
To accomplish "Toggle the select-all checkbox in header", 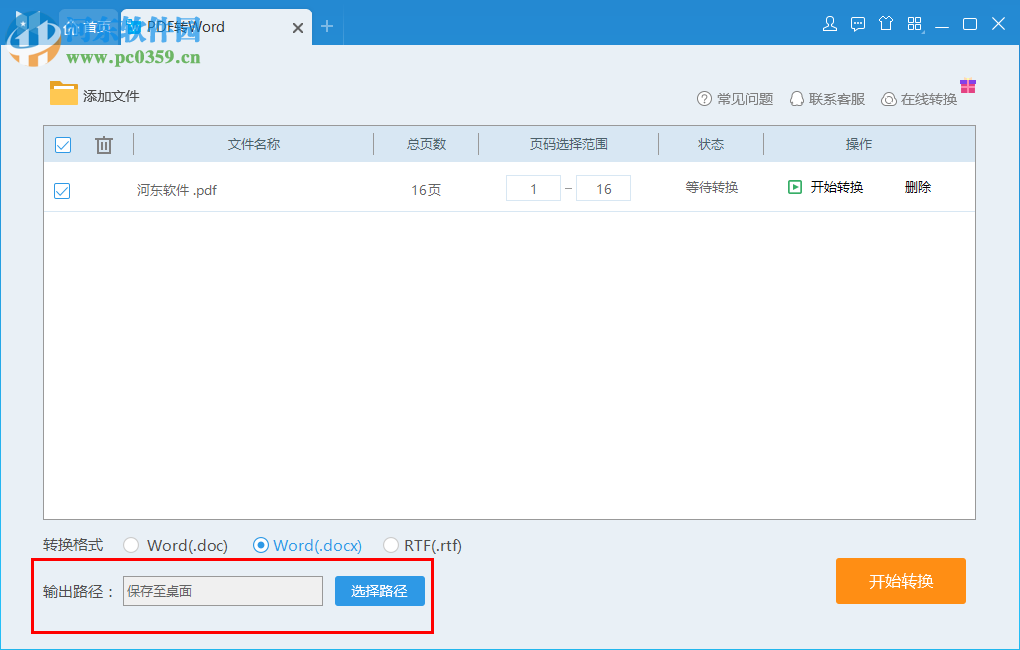I will point(63,144).
